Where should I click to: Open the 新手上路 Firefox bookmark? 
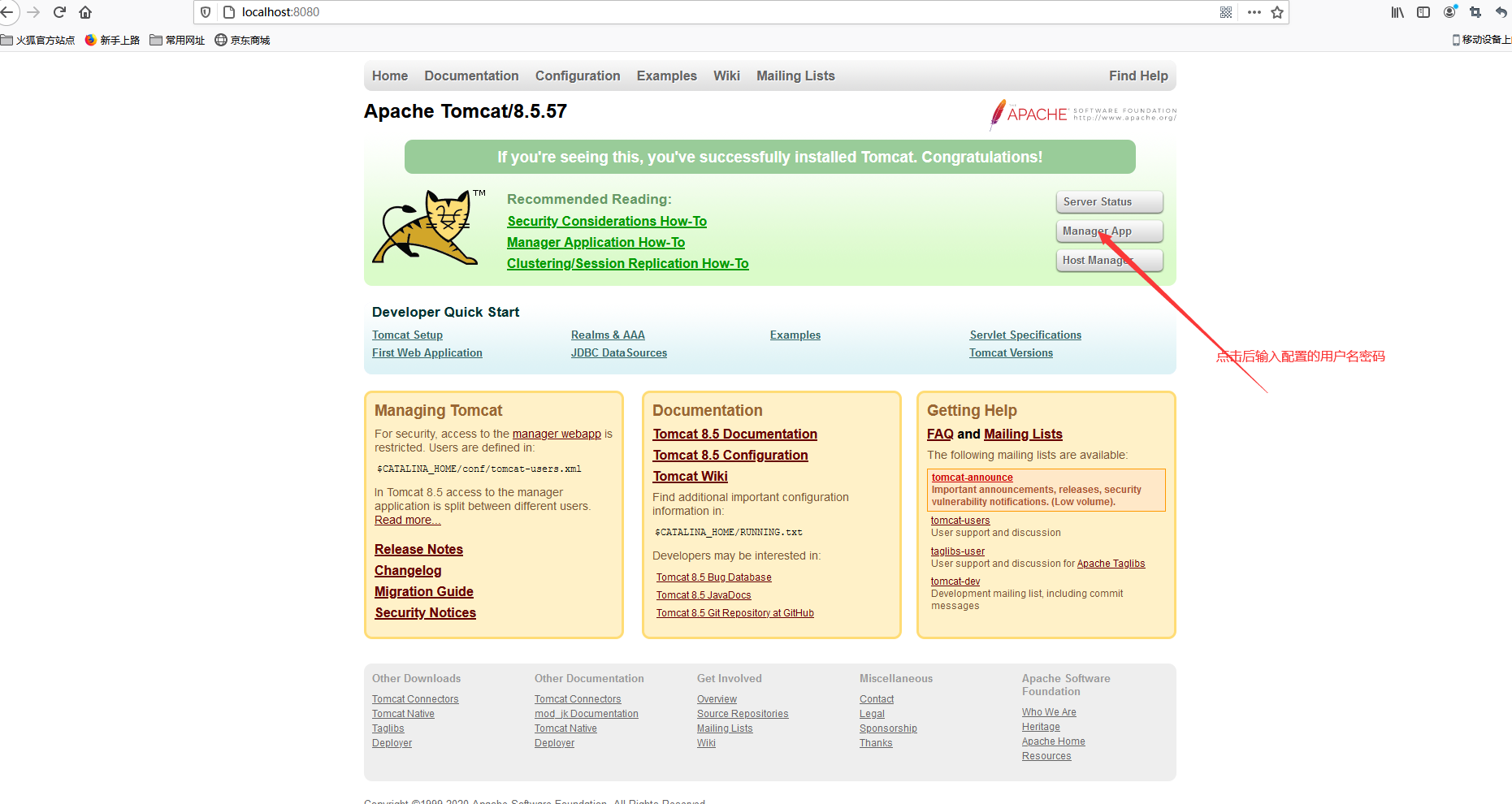pyautogui.click(x=112, y=40)
